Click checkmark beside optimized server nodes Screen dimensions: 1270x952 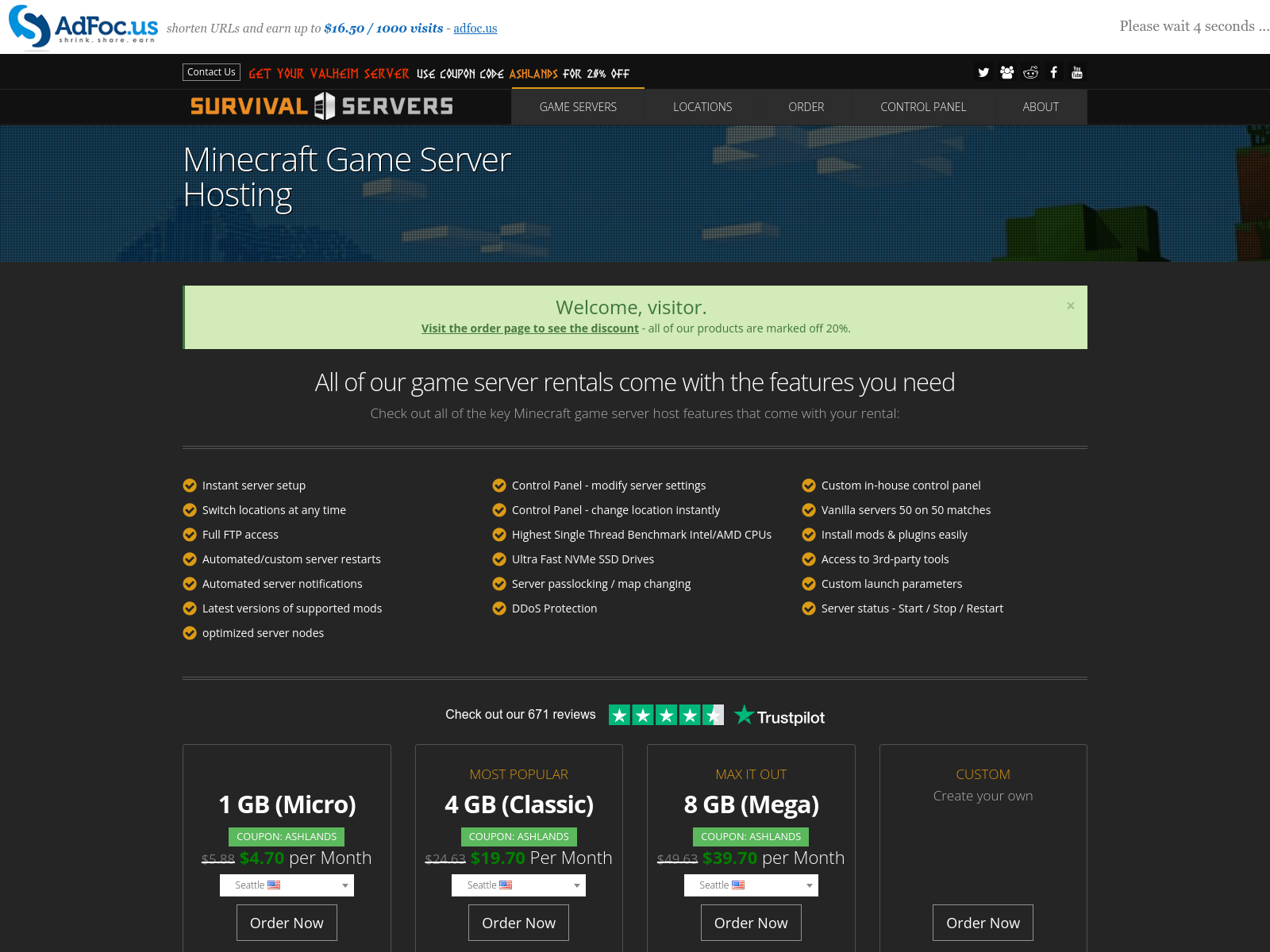(190, 633)
